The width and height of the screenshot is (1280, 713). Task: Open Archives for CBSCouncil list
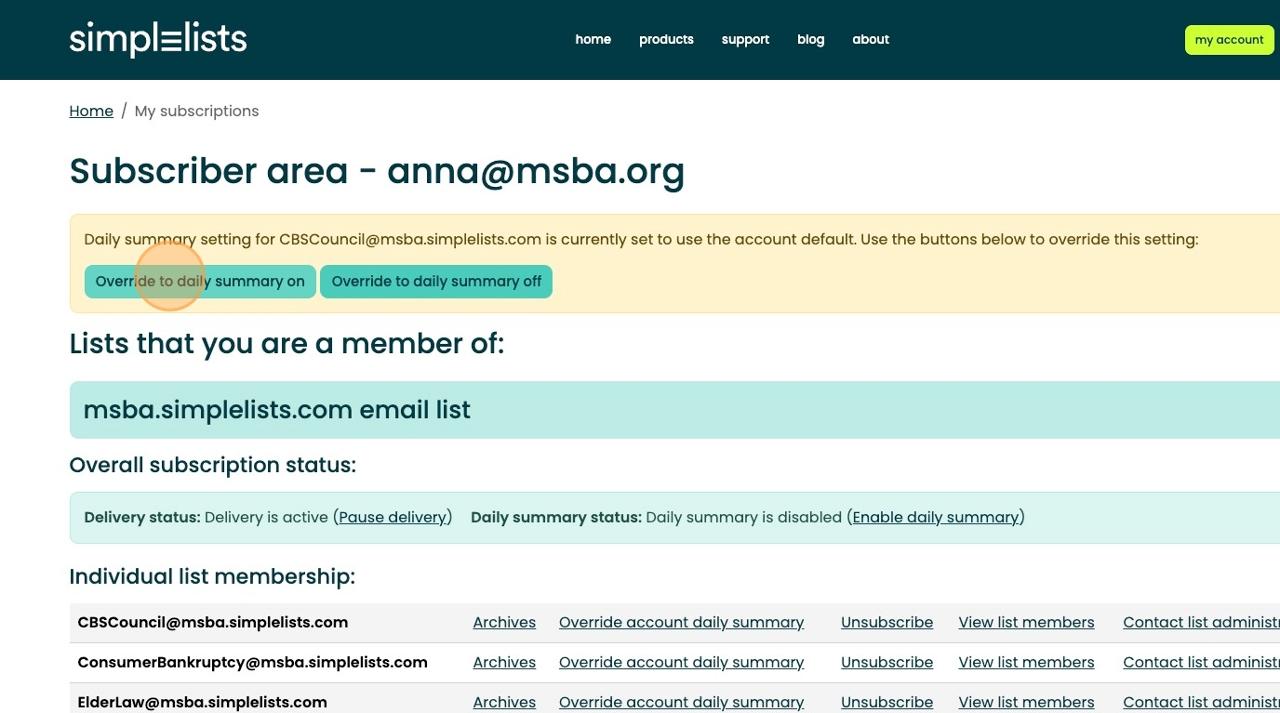(x=504, y=622)
